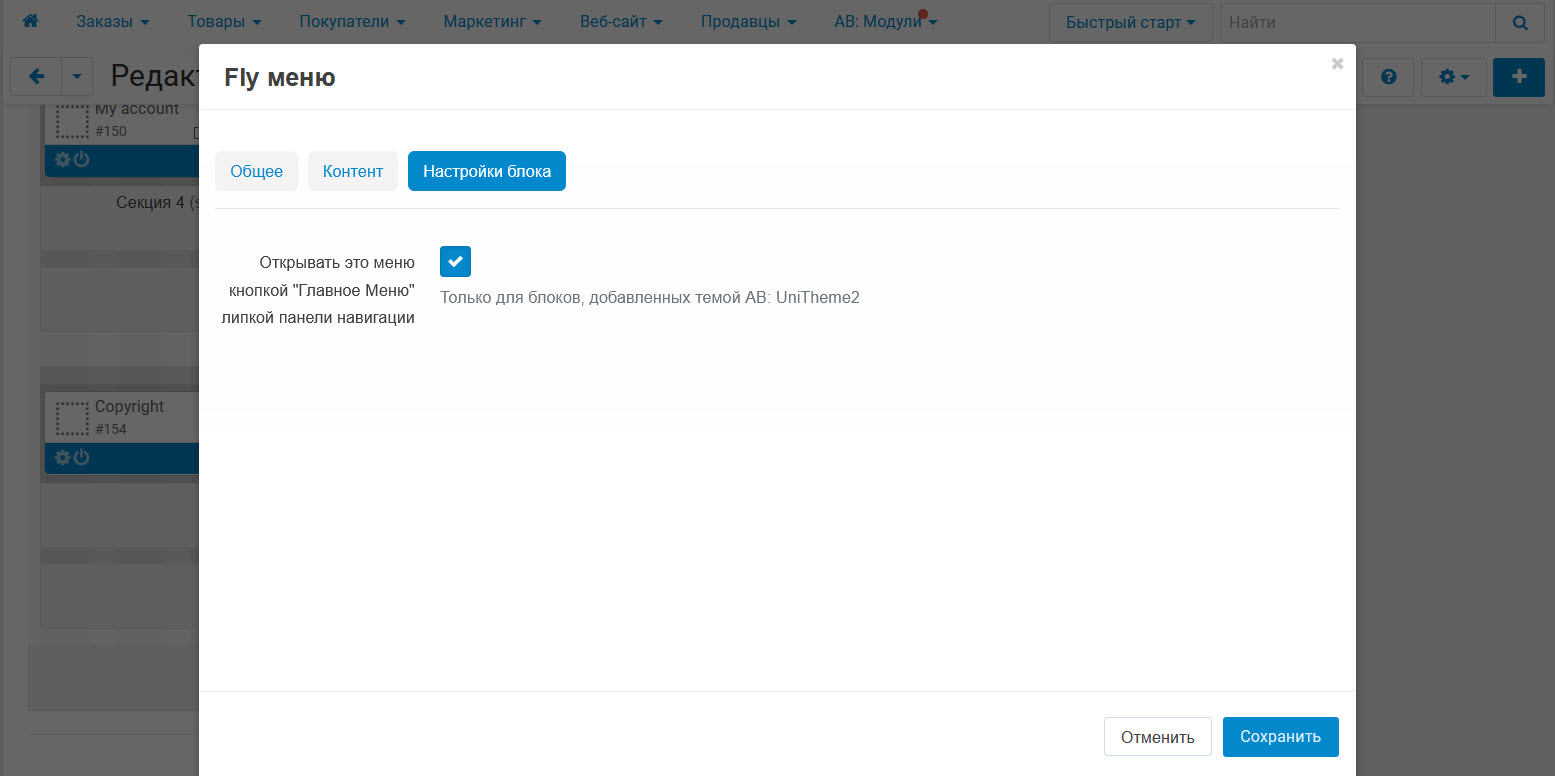Viewport: 1555px width, 776px height.
Task: Click the Fly меню dialog title
Action: [x=280, y=77]
